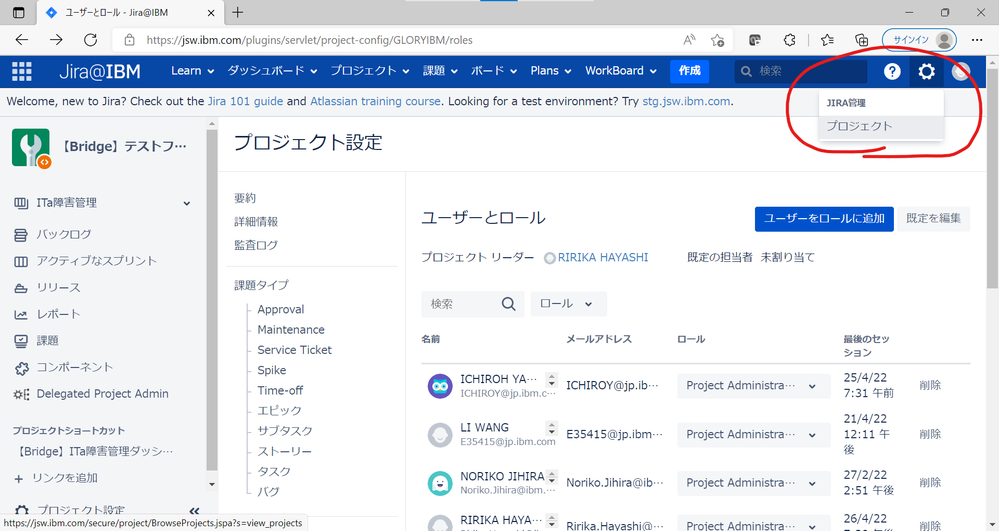Open the Learn menu

click(192, 71)
